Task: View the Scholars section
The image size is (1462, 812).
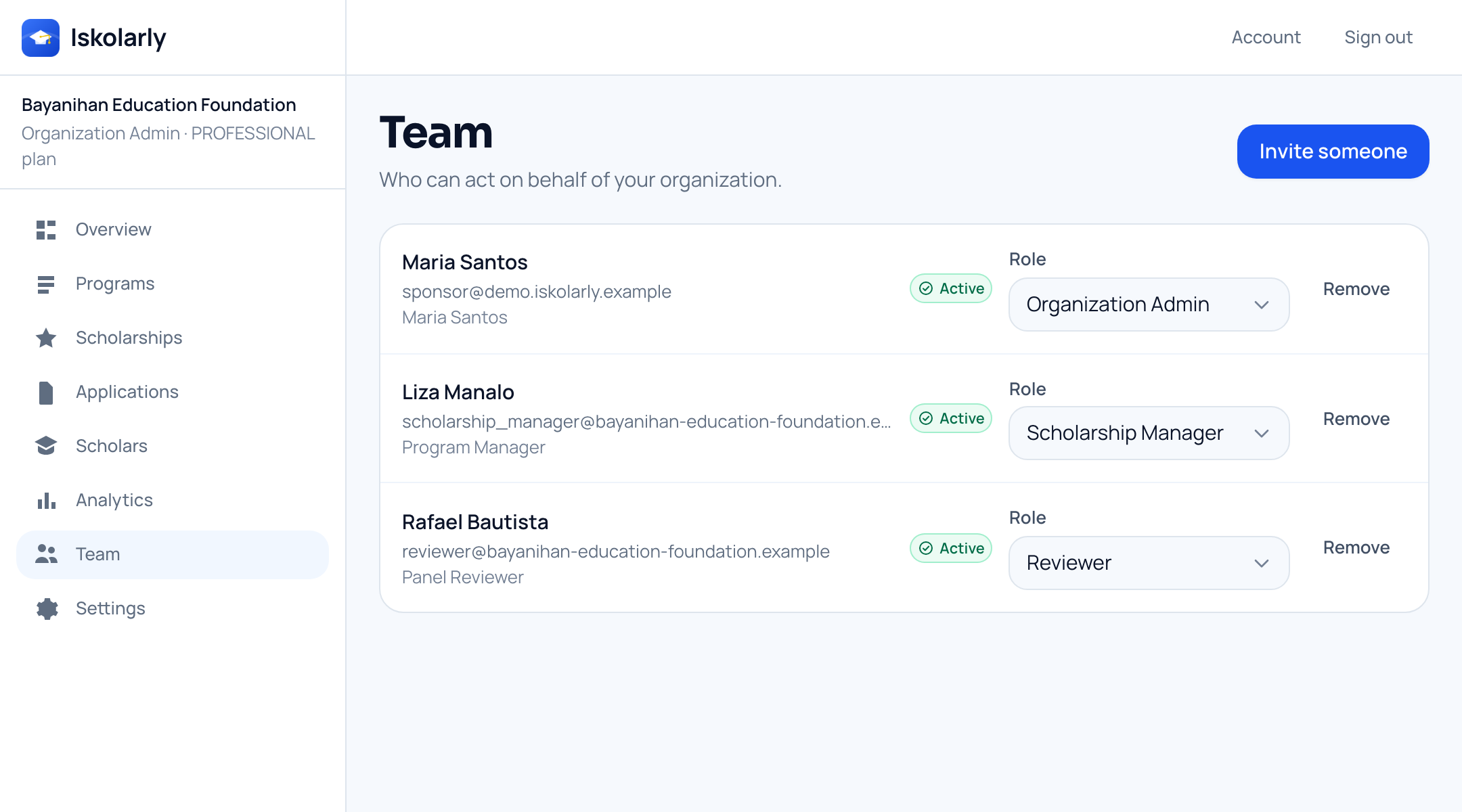Action: click(173, 447)
